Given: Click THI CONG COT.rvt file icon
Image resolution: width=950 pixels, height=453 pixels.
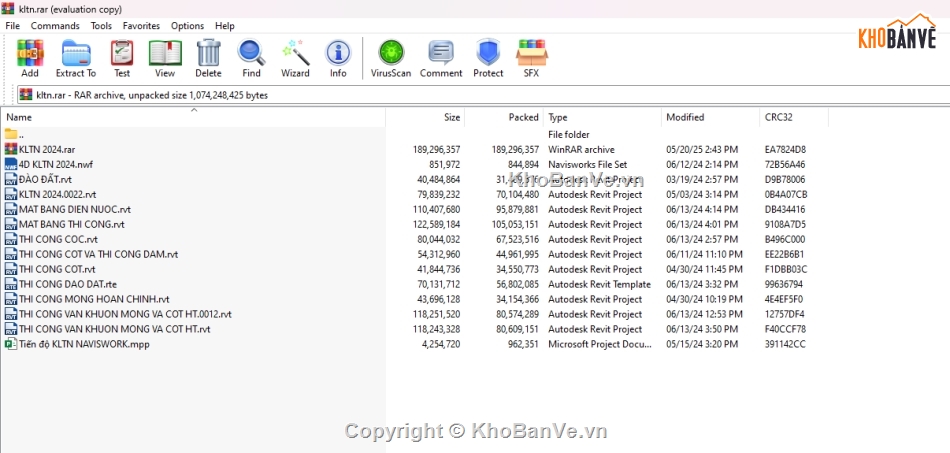Looking at the screenshot, I should pyautogui.click(x=10, y=269).
